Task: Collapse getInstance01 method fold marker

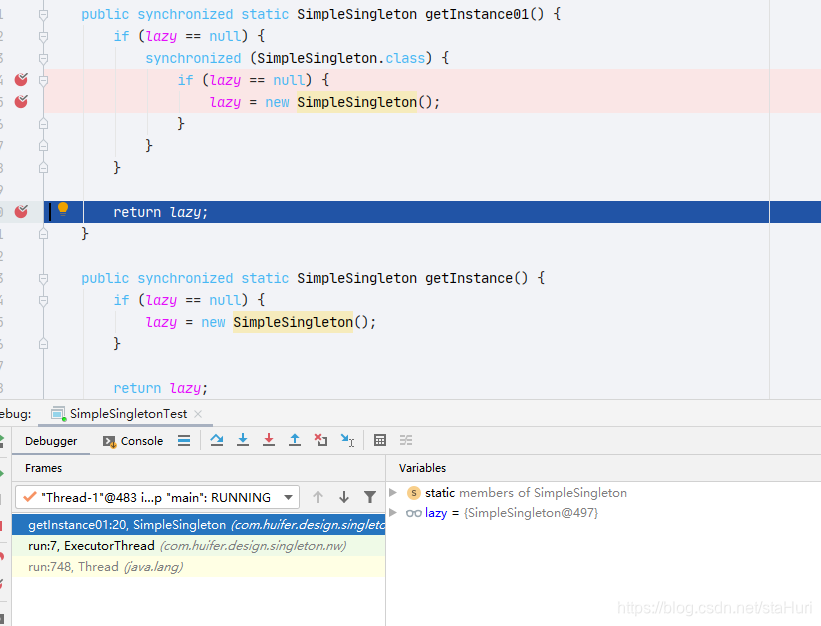Action: pos(43,15)
